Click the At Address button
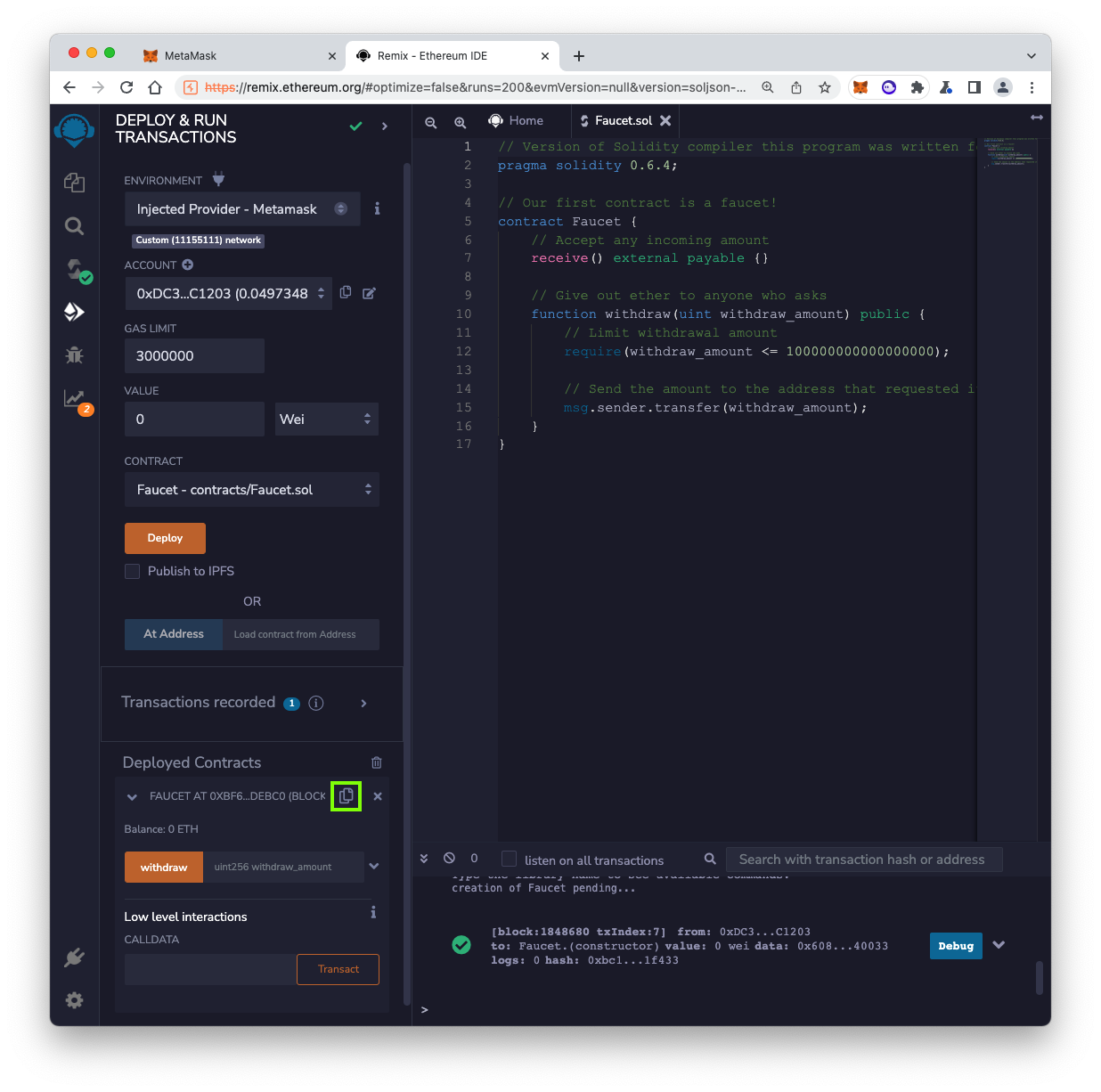This screenshot has height=1092, width=1101. click(174, 634)
